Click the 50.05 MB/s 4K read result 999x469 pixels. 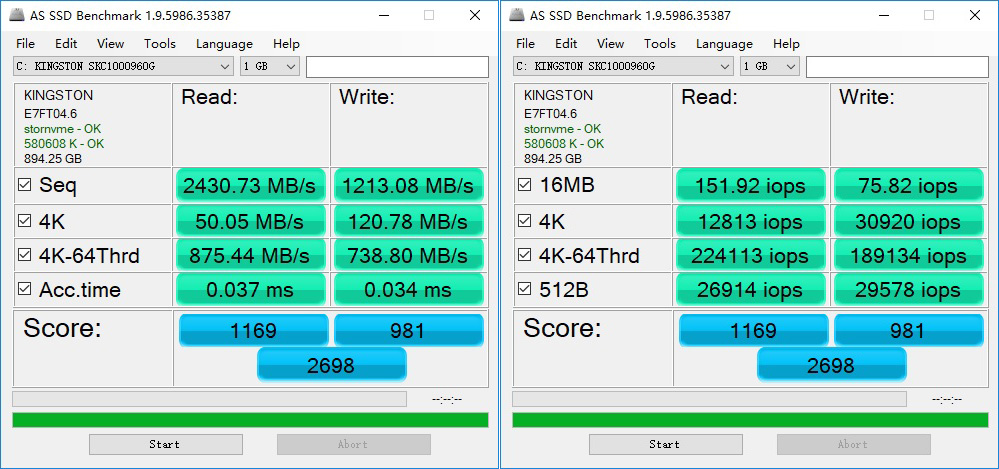pos(250,221)
